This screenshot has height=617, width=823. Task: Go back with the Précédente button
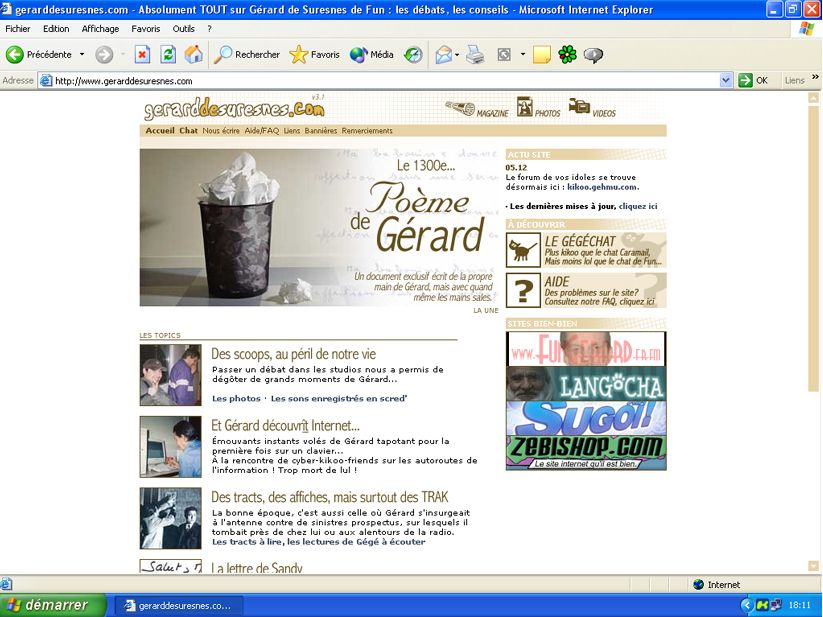(x=38, y=54)
